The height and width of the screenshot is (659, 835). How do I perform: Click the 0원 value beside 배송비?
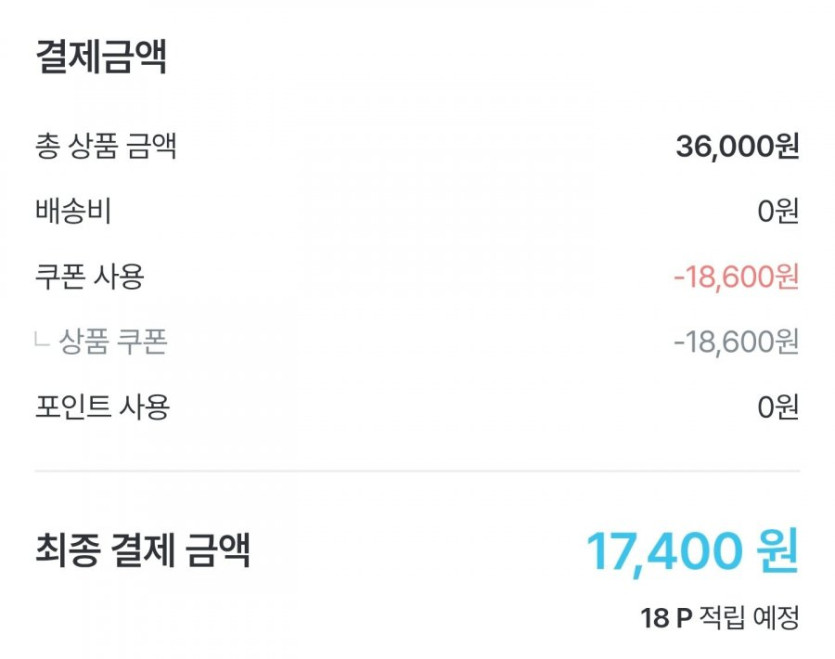[778, 212]
